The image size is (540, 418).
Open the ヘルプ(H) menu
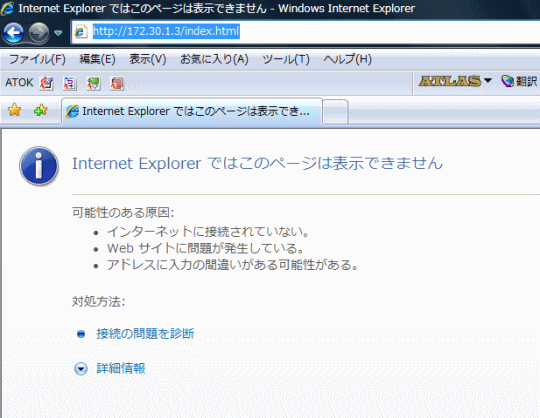(x=347, y=59)
